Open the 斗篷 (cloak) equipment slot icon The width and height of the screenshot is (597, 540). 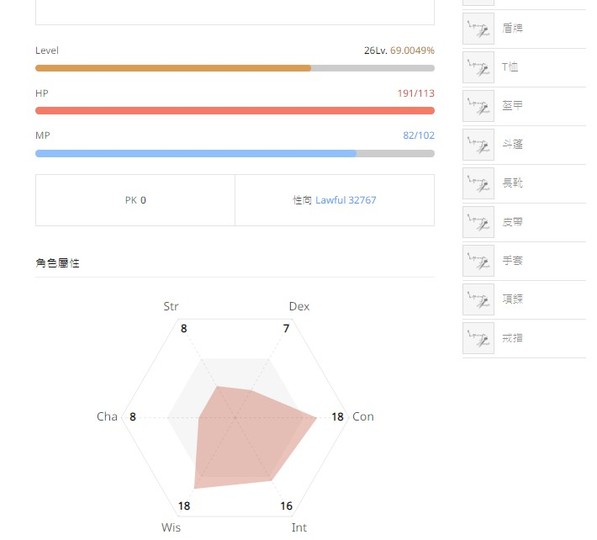coord(478,145)
